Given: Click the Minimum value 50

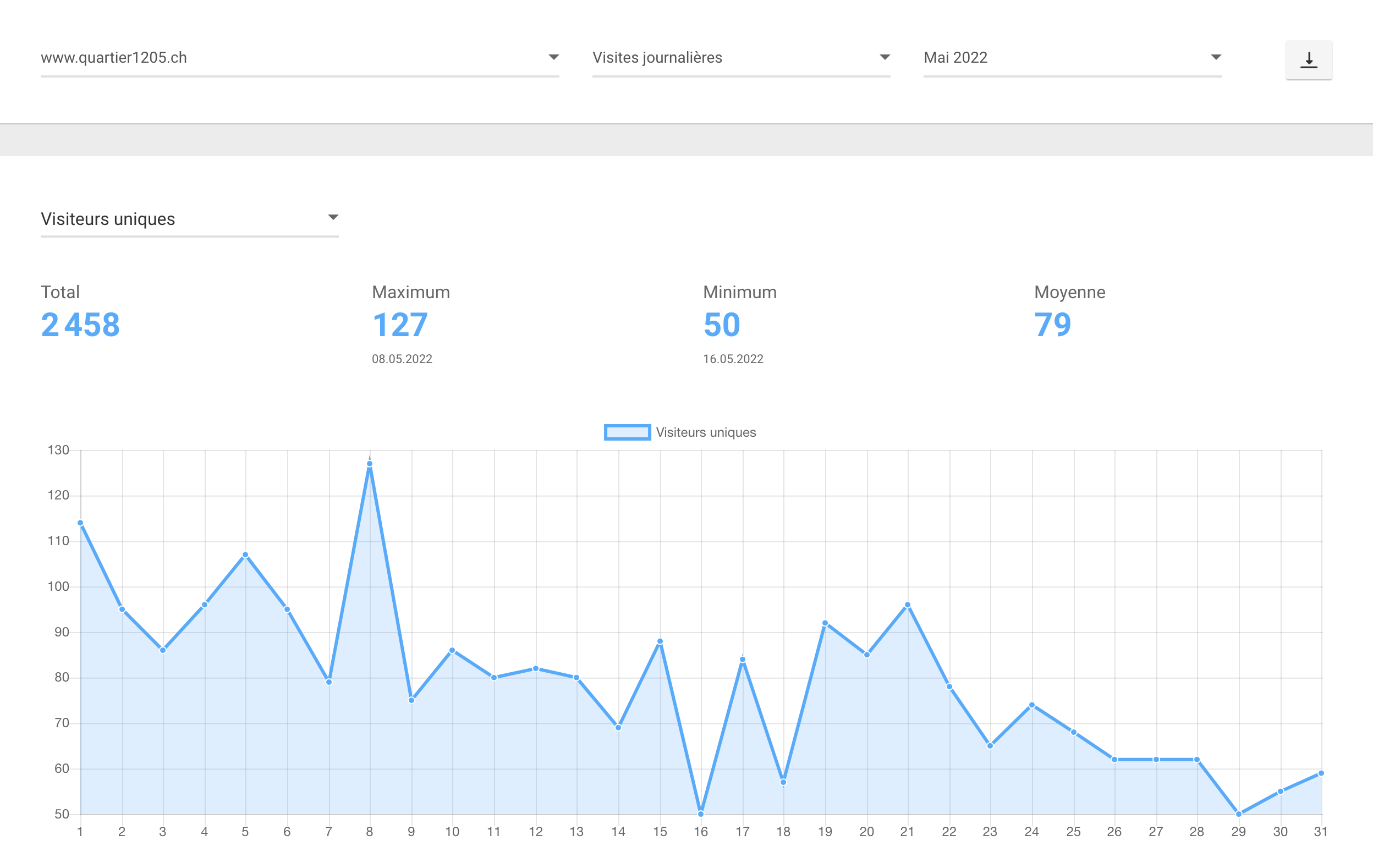Looking at the screenshot, I should point(722,325).
